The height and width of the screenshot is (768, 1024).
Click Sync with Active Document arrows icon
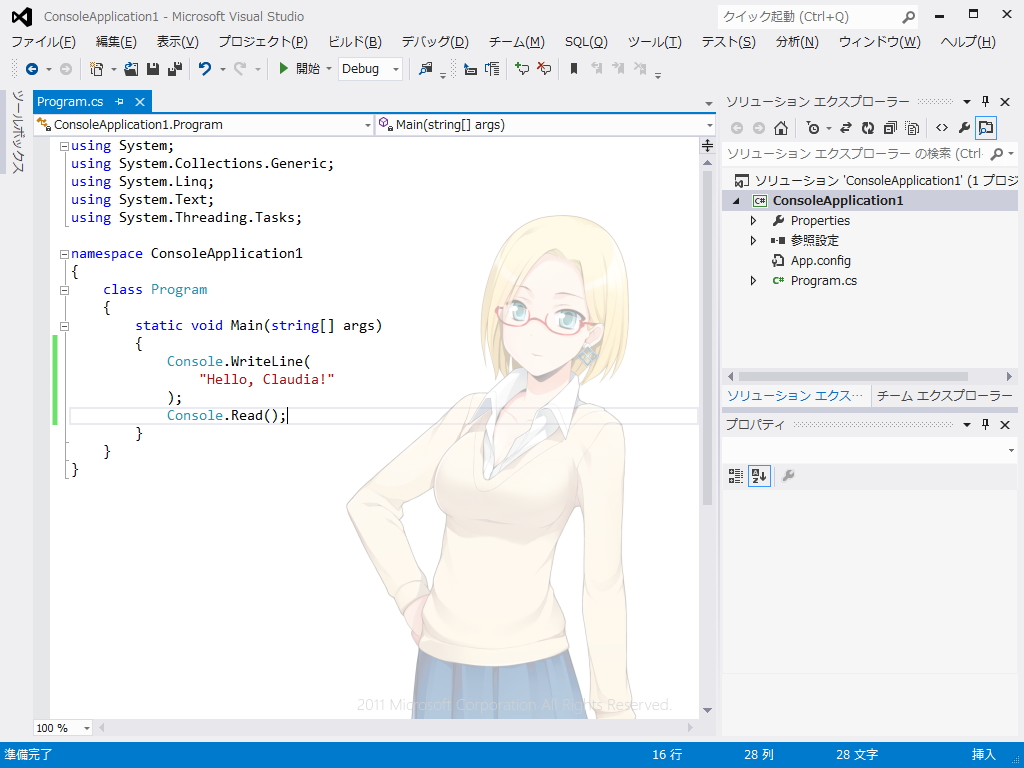[x=846, y=128]
